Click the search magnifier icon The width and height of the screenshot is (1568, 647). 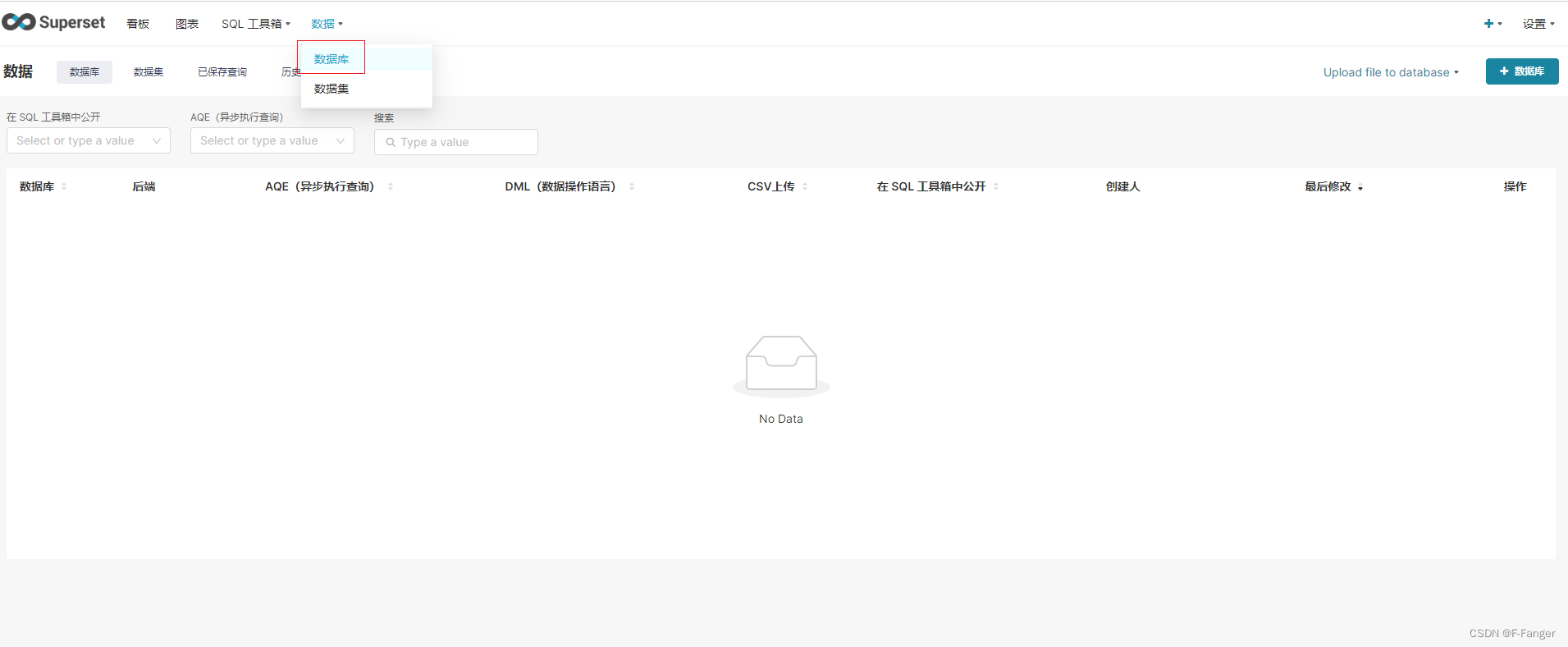pos(391,142)
